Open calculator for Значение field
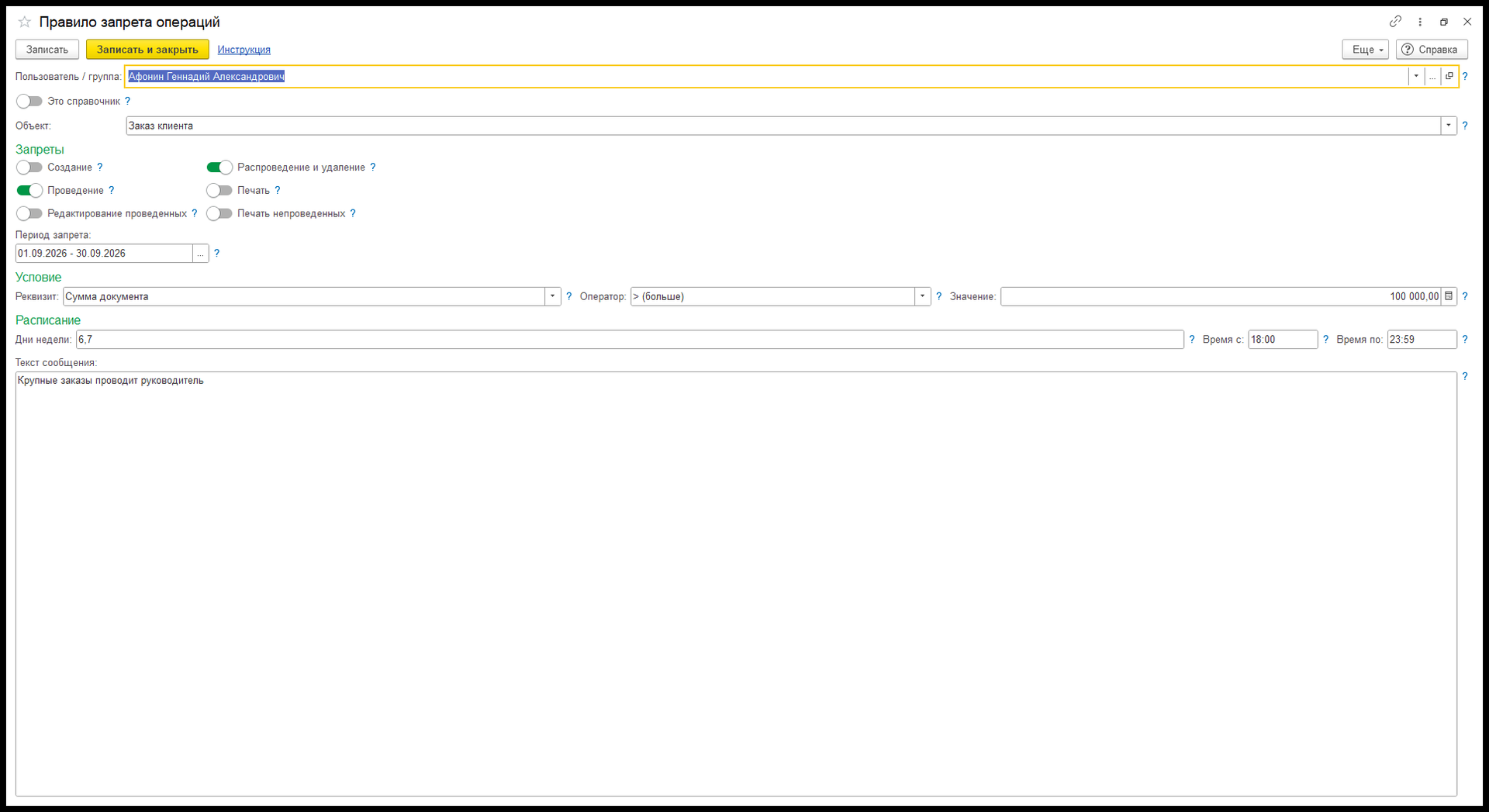Image resolution: width=1489 pixels, height=812 pixels. pyautogui.click(x=1449, y=296)
